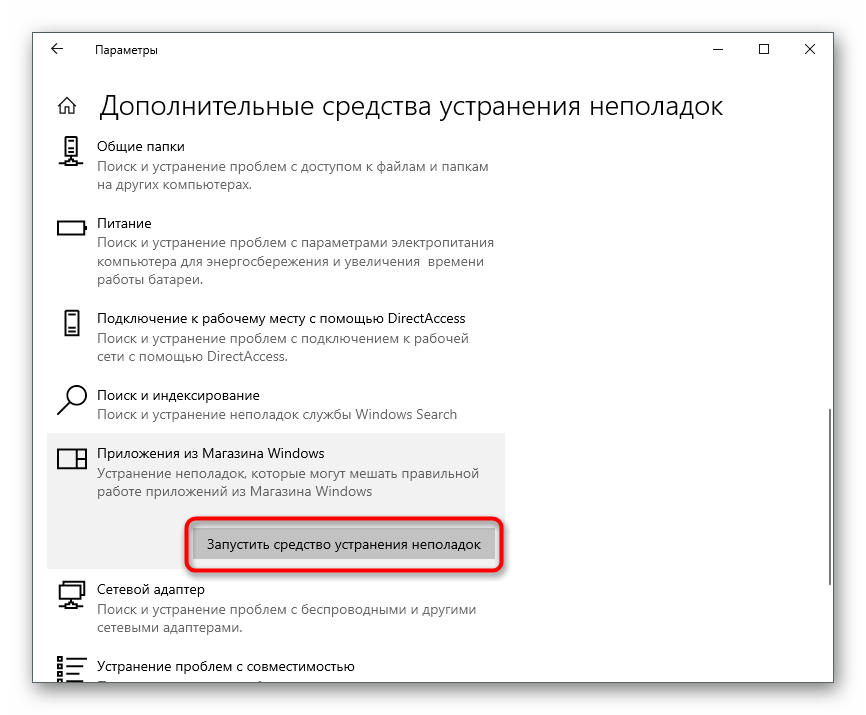Close the Параметры window
The height and width of the screenshot is (715, 866).
[x=810, y=49]
